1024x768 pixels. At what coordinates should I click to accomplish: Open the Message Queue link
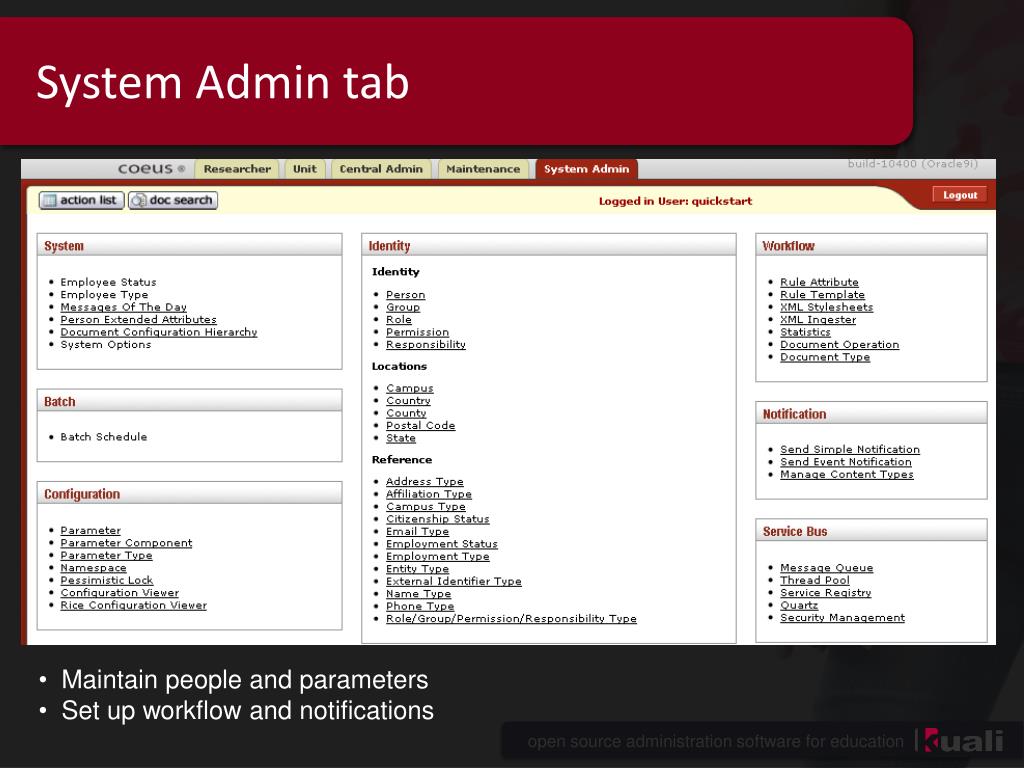[827, 568]
